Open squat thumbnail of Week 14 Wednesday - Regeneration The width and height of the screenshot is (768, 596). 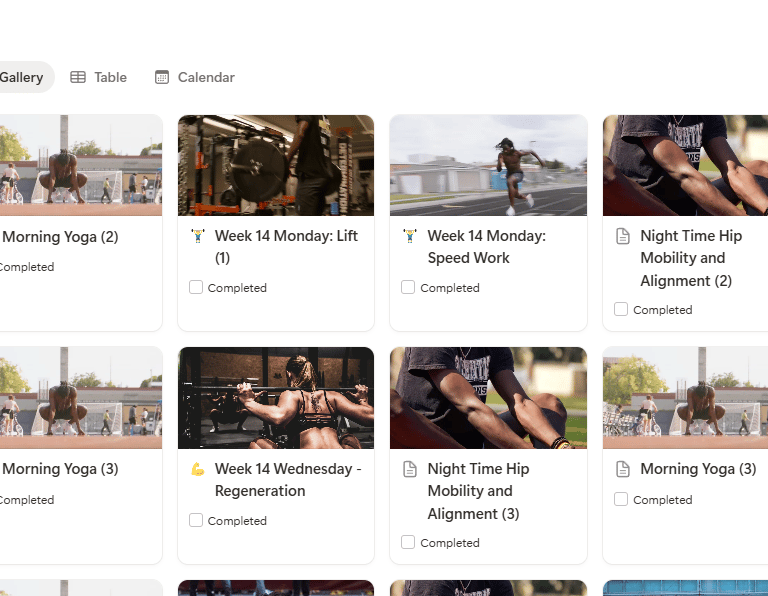pyautogui.click(x=276, y=398)
